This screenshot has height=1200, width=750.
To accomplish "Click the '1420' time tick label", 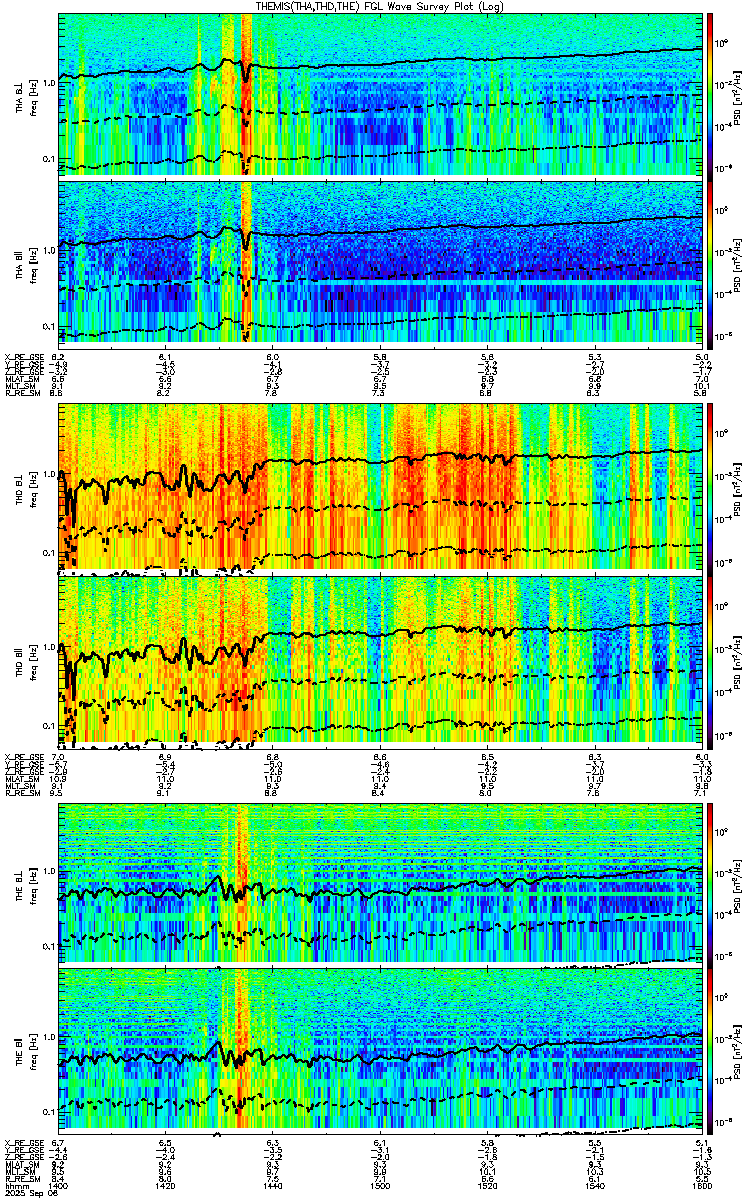I will [x=165, y=1184].
